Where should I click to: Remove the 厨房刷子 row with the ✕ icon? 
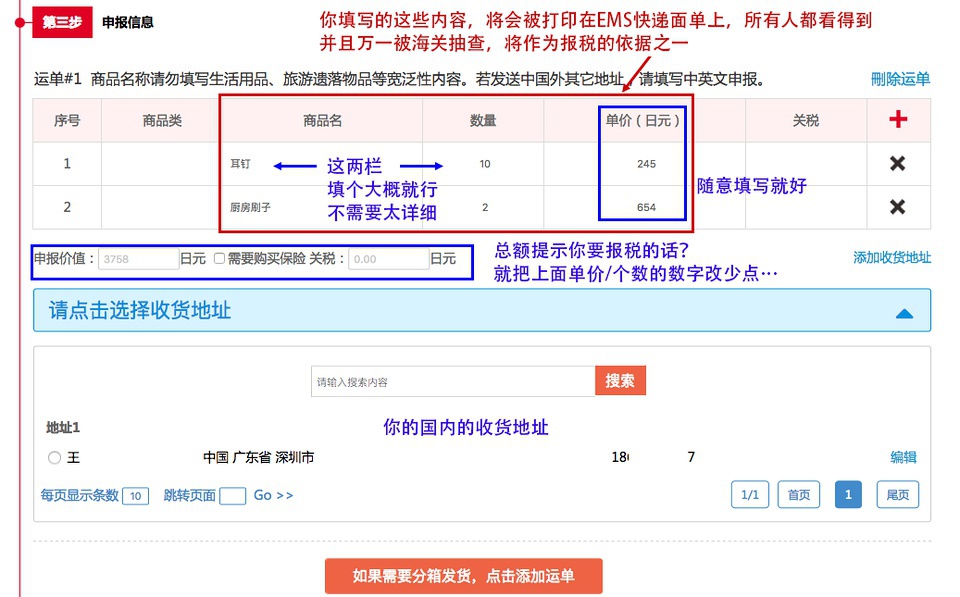[x=898, y=207]
